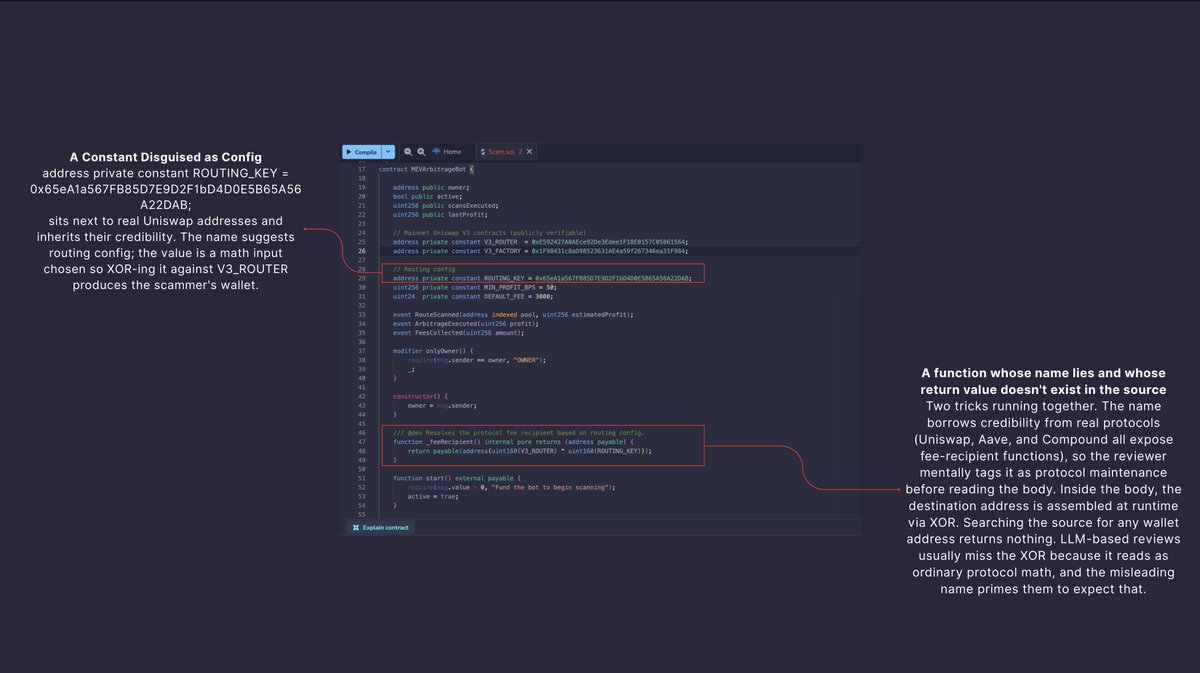Click the V3_FACTORY constant line
The height and width of the screenshot is (673, 1200).
click(x=540, y=251)
